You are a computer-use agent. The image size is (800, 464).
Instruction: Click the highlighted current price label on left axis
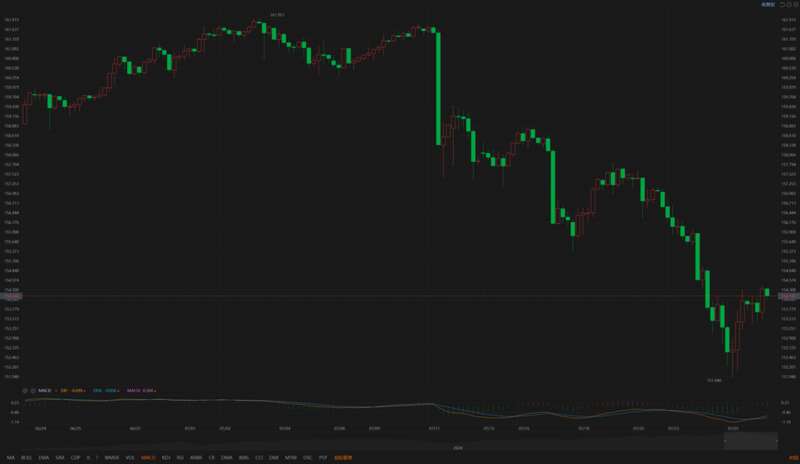tap(11, 296)
